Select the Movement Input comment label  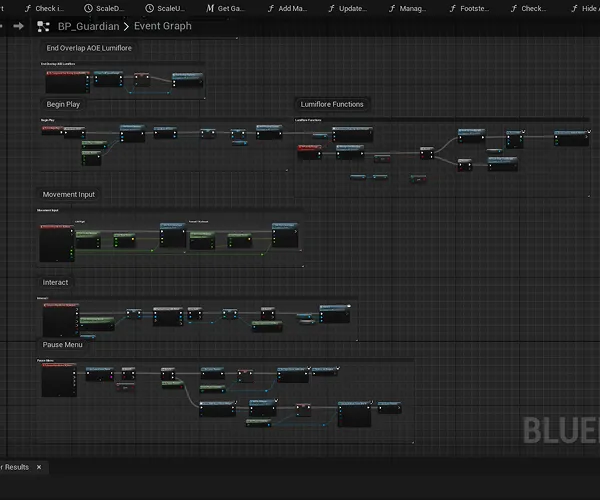pos(71,194)
